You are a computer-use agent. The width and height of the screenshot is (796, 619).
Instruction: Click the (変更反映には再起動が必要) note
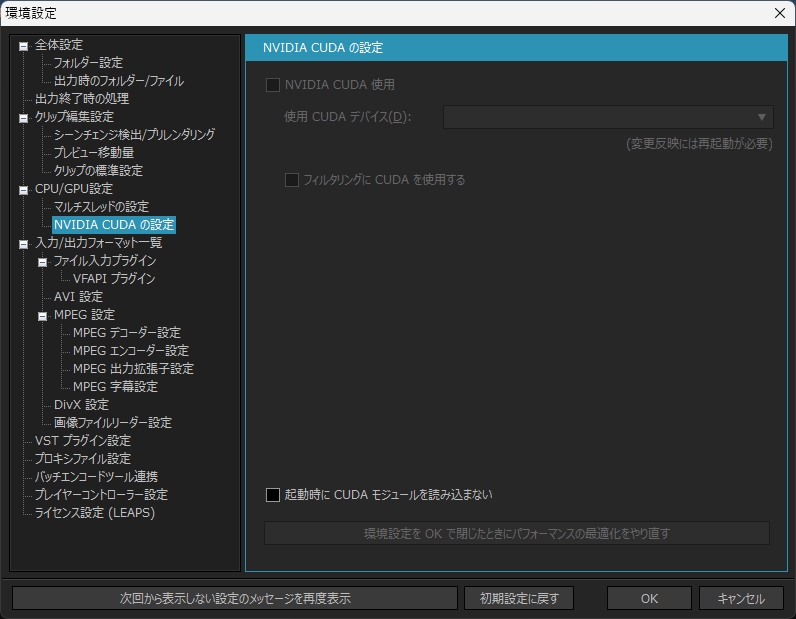(x=700, y=144)
